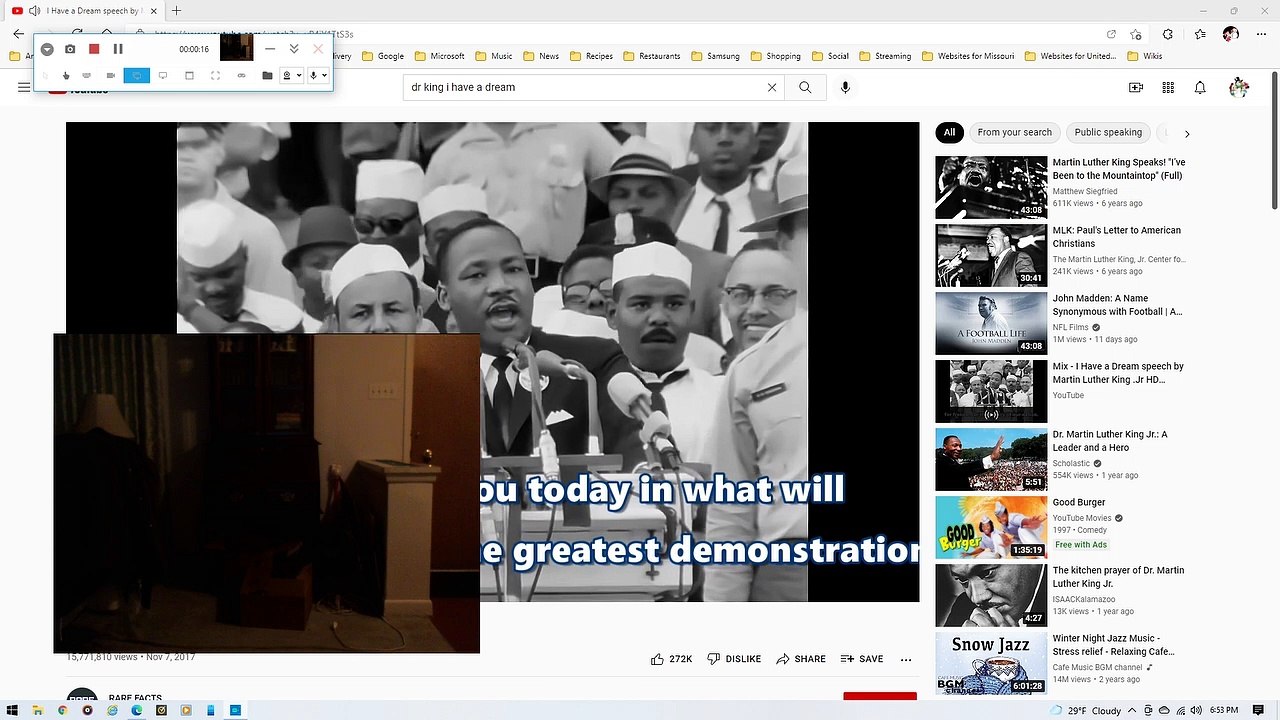The width and height of the screenshot is (1280, 720).
Task: Go back in browser history
Action: 18,34
